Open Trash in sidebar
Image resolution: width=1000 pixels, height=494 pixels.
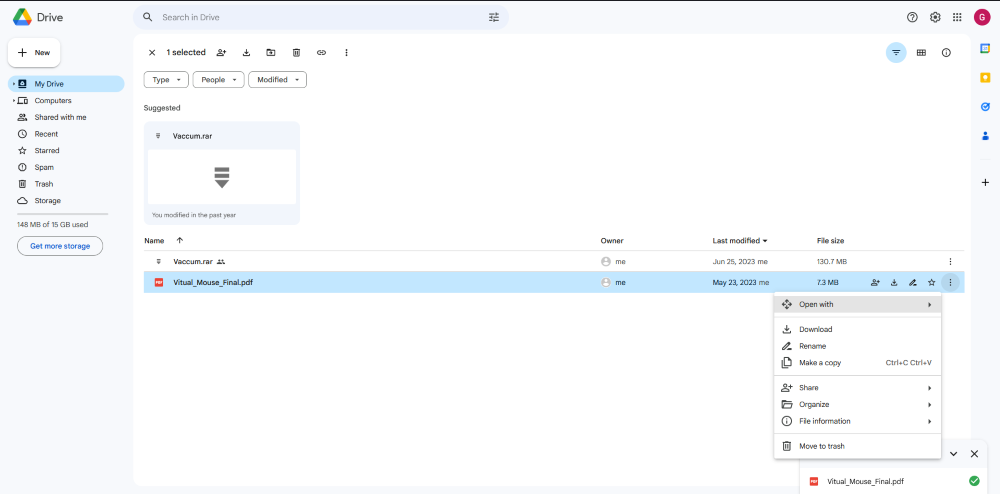tap(66, 184)
